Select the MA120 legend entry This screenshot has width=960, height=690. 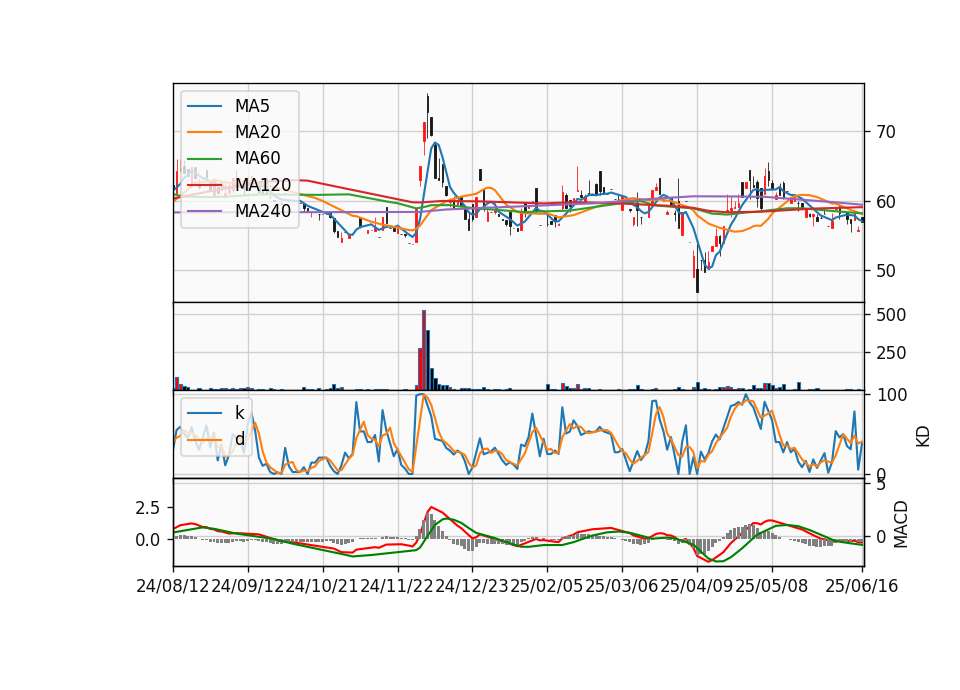[263, 185]
